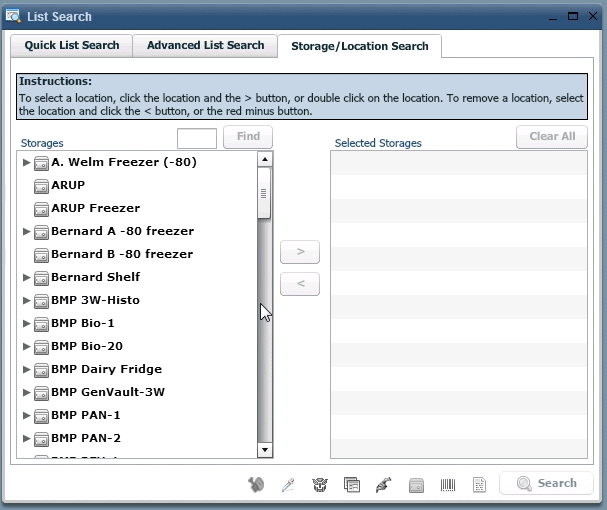Screen dimensions: 607x510
Task: Click the storages list scroll-up arrow
Action: coord(265,159)
